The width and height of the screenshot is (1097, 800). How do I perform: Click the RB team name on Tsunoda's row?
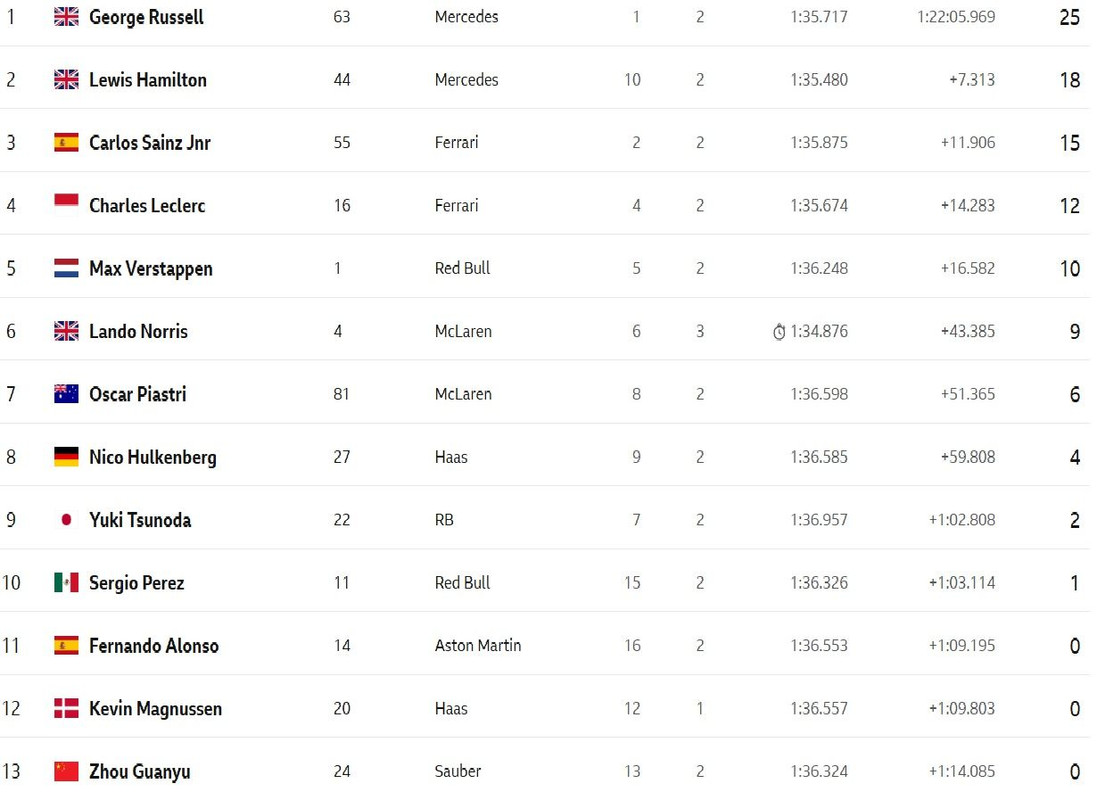(x=444, y=520)
